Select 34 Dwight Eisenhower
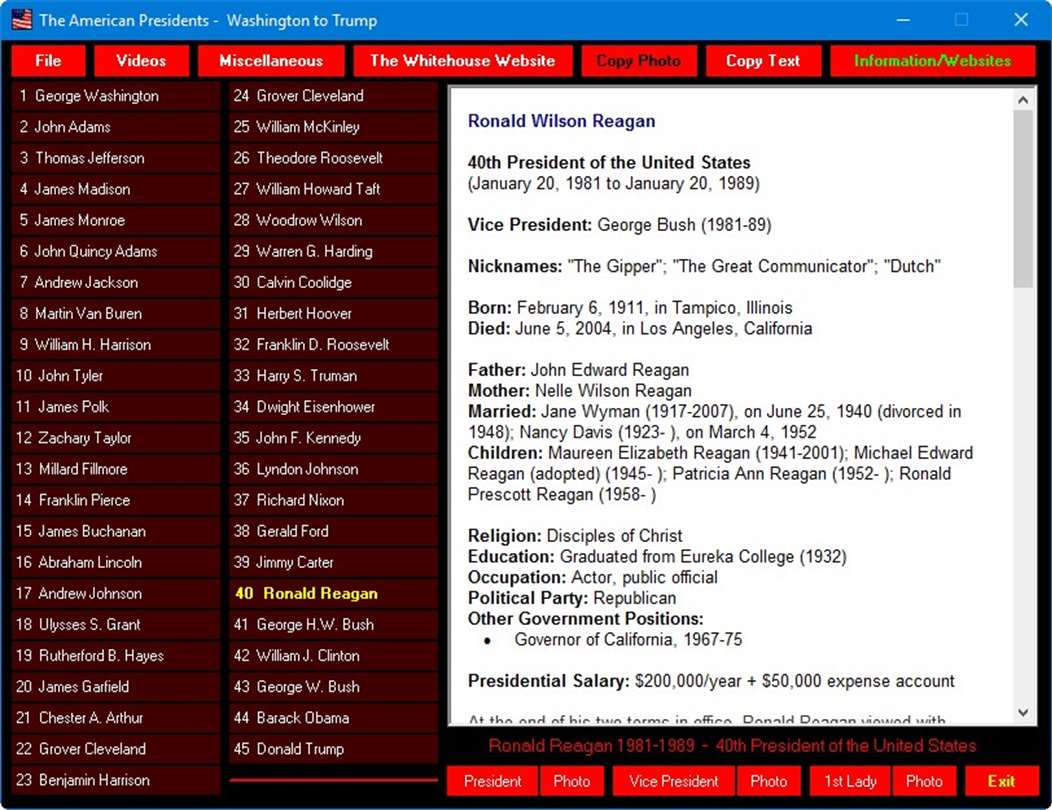The height and width of the screenshot is (810, 1052). coord(333,407)
